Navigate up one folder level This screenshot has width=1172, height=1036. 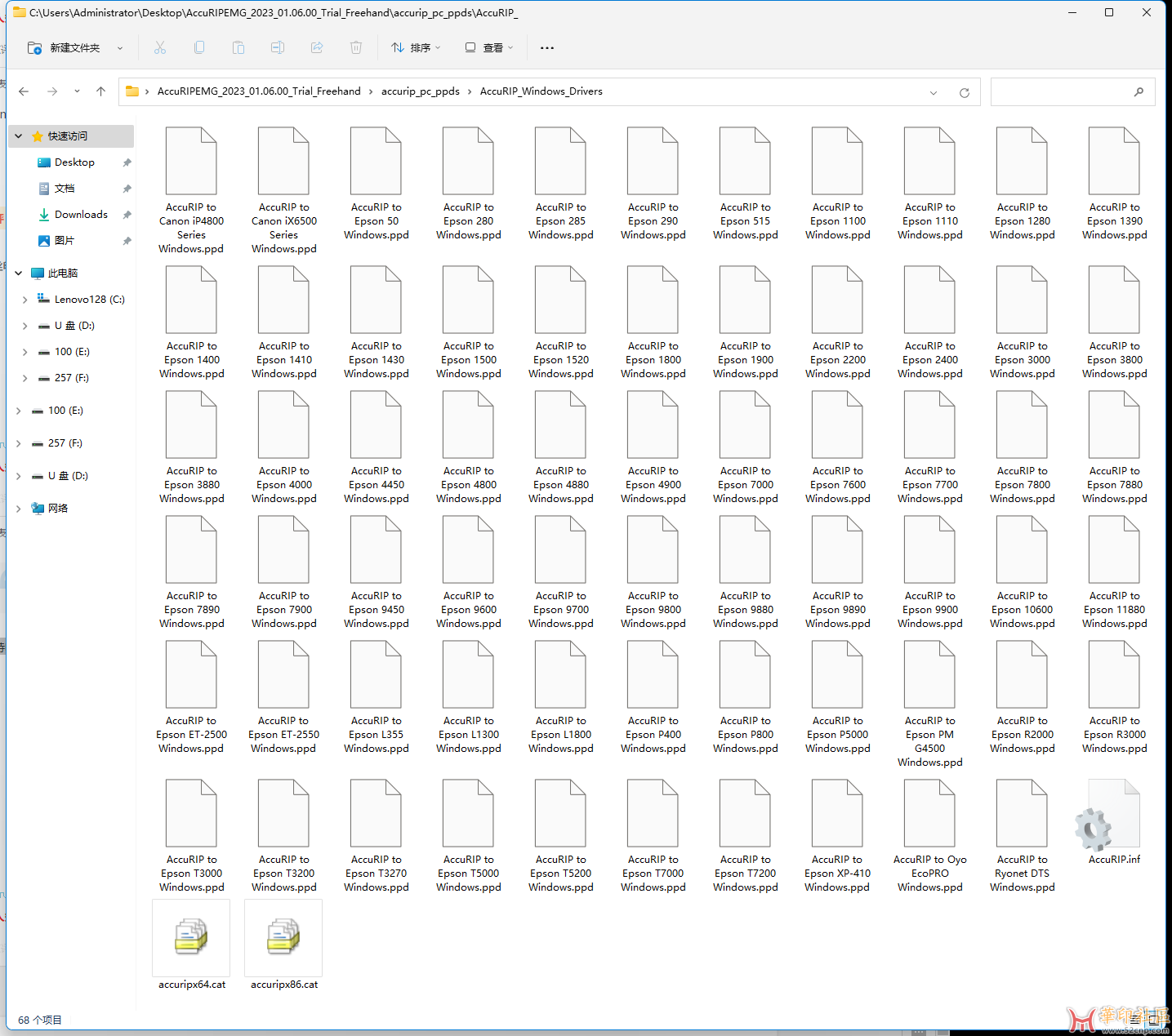(100, 91)
